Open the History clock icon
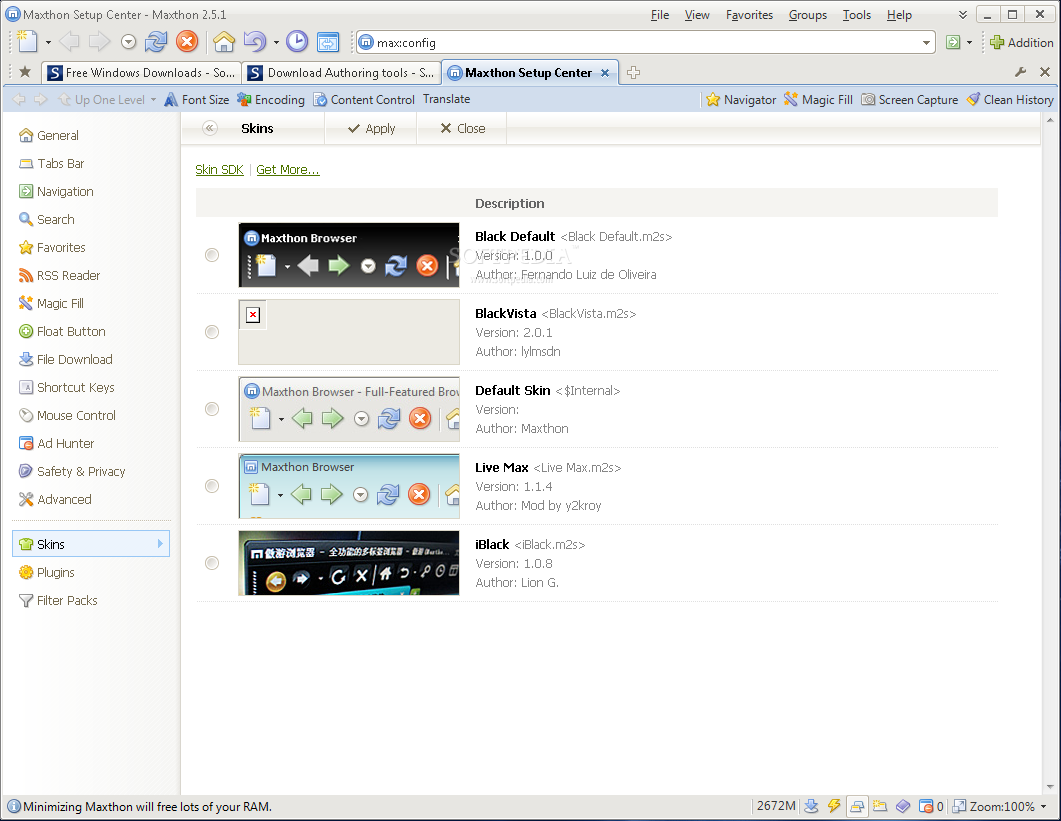1061x821 pixels. tap(297, 42)
